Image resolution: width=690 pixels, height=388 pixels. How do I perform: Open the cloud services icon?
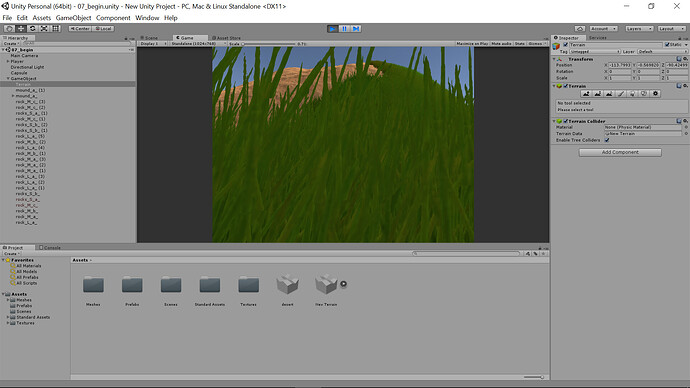(580, 29)
